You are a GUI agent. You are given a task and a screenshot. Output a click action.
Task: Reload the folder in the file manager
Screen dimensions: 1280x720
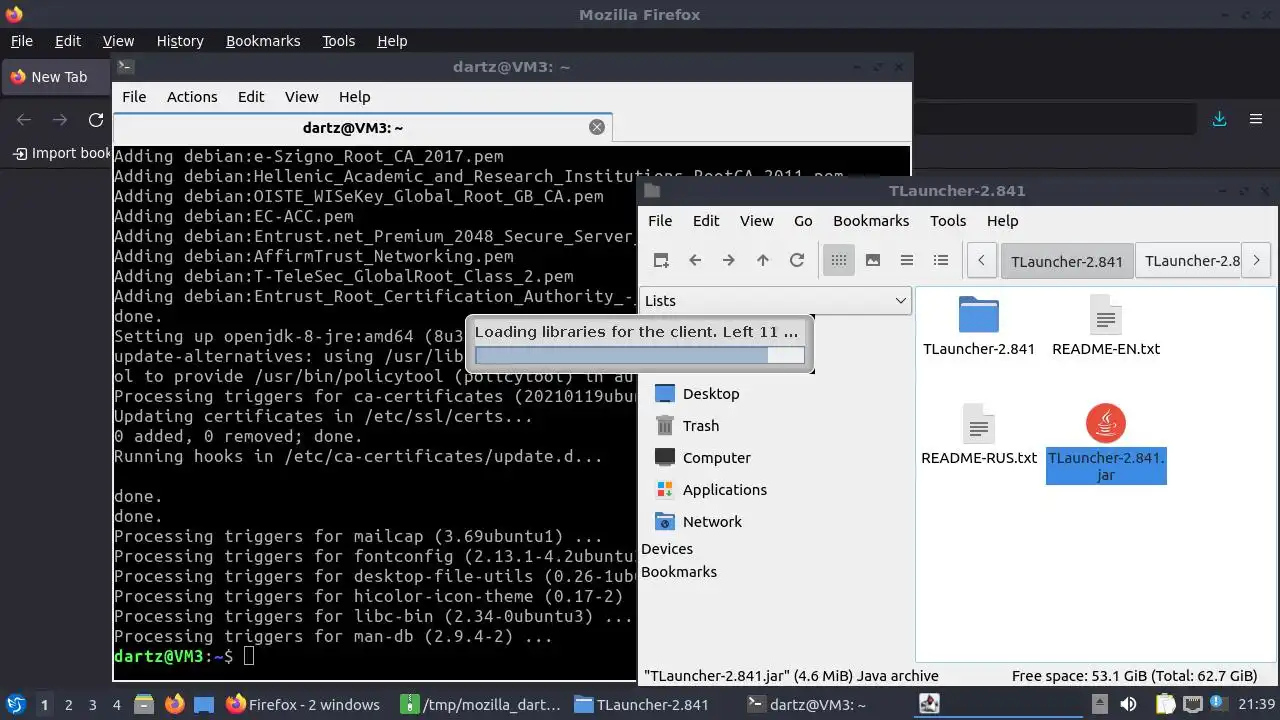coord(797,260)
